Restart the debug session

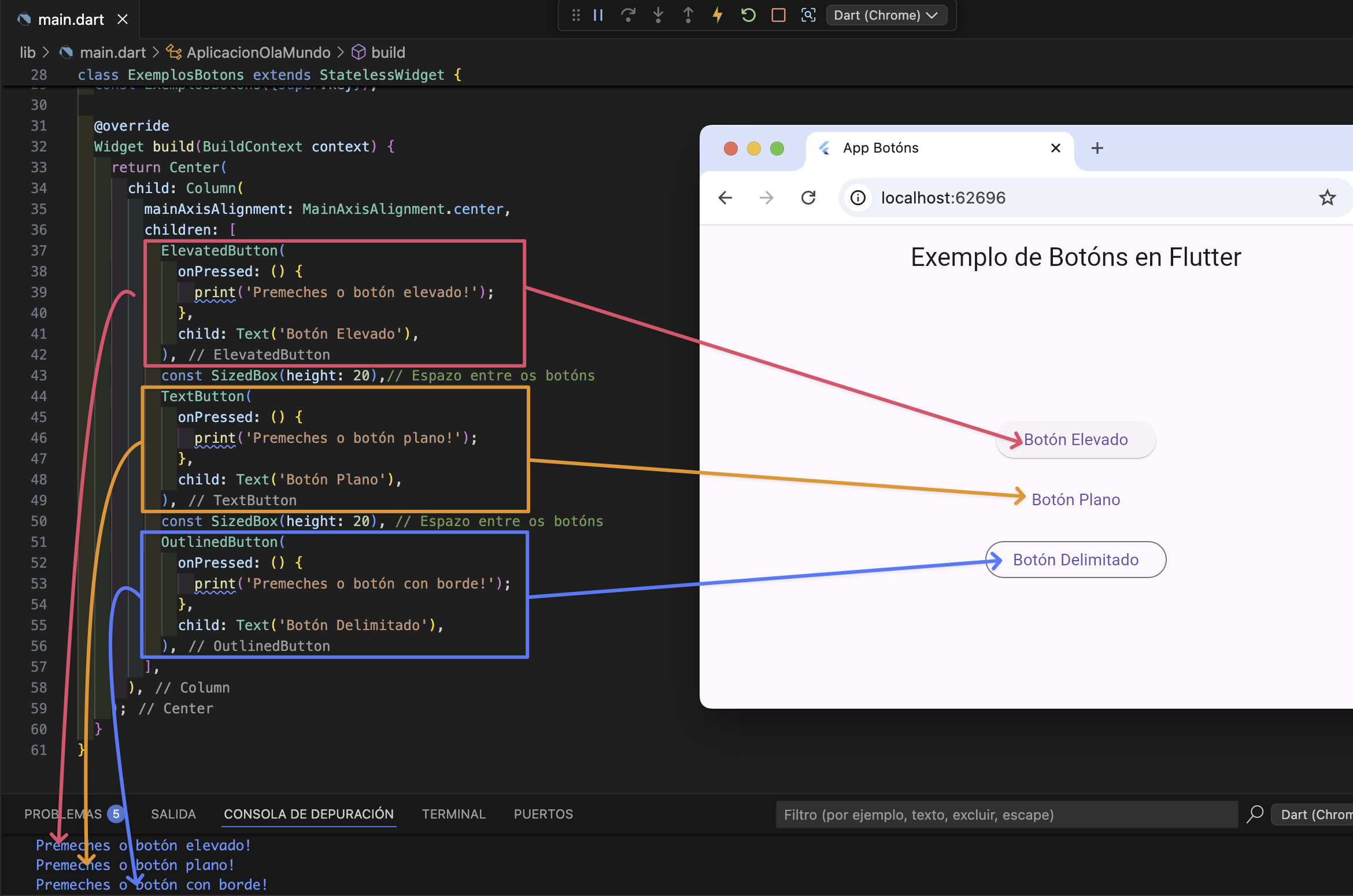tap(748, 16)
